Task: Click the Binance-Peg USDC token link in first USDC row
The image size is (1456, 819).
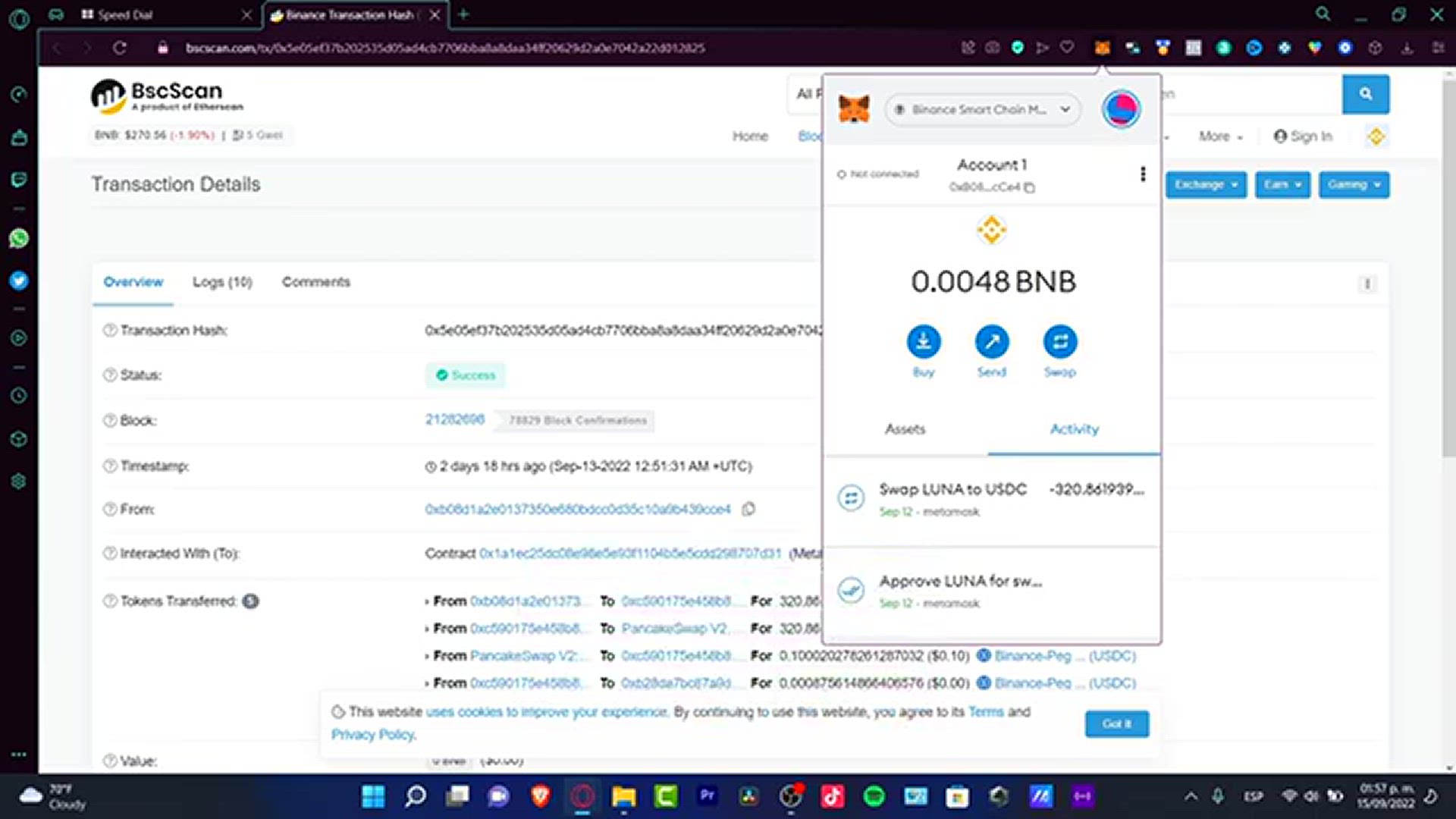Action: point(1064,656)
